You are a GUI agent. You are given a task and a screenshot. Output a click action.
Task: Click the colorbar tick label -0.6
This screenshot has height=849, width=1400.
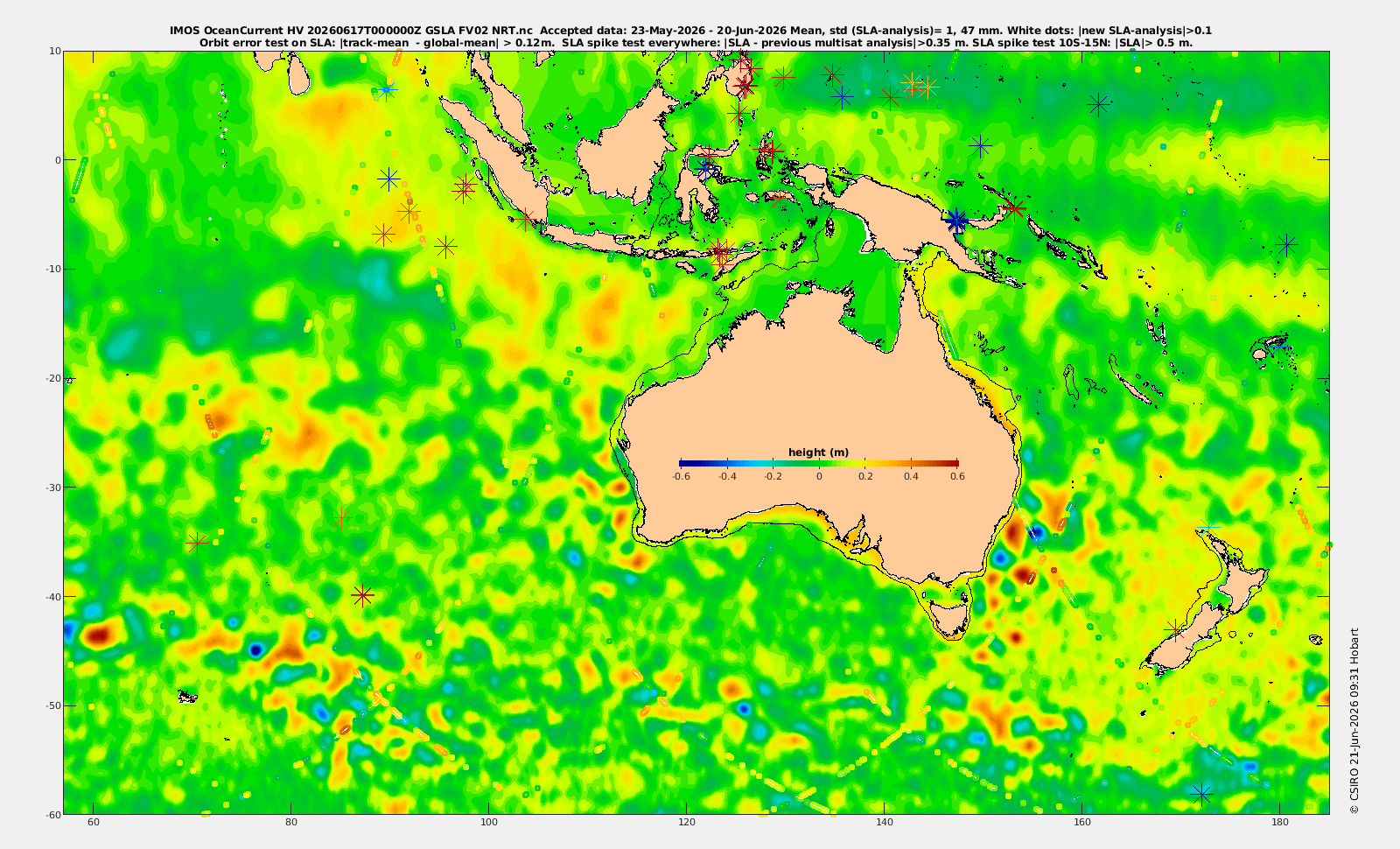point(681,477)
